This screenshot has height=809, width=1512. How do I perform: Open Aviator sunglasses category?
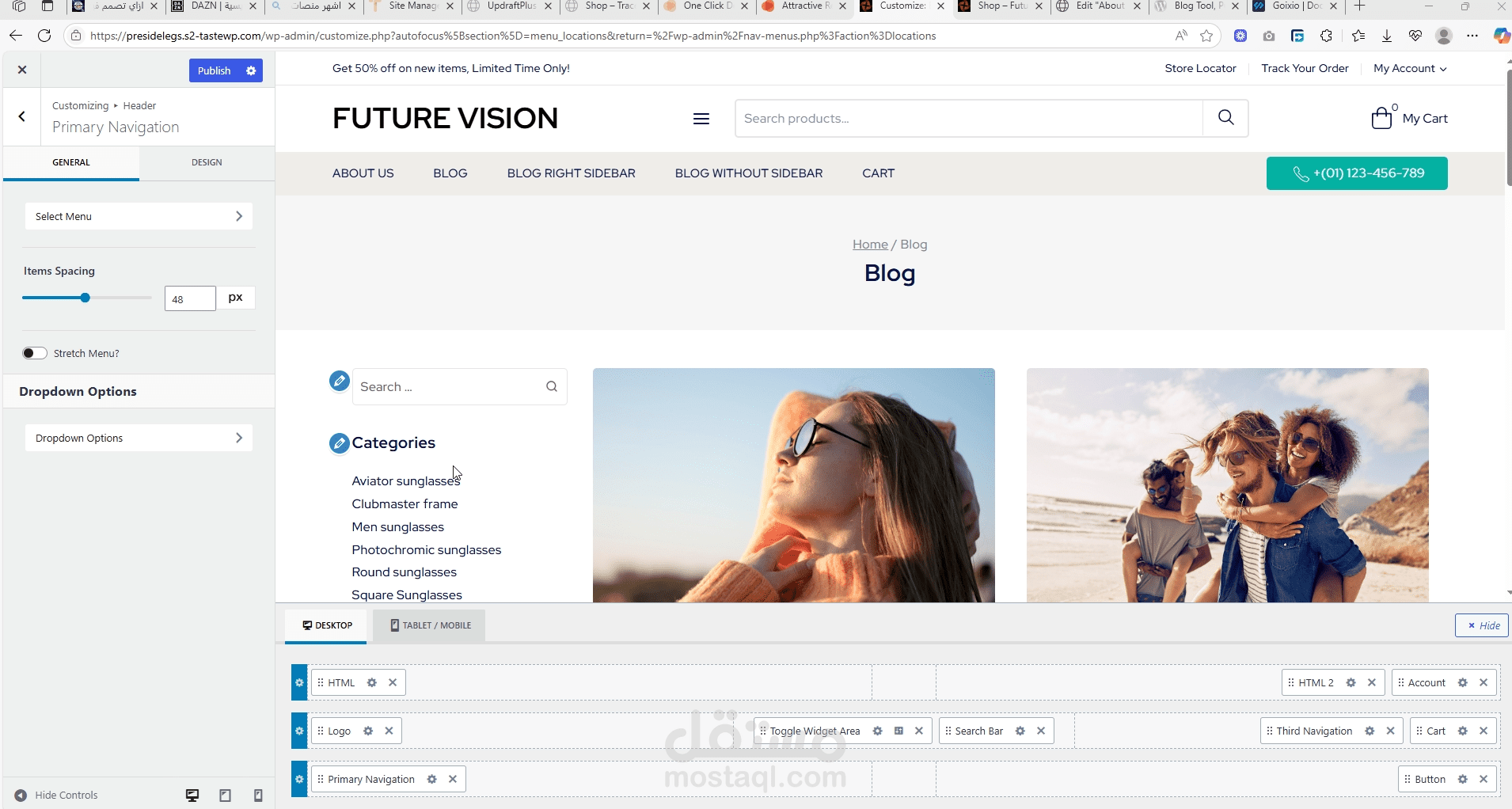click(405, 481)
